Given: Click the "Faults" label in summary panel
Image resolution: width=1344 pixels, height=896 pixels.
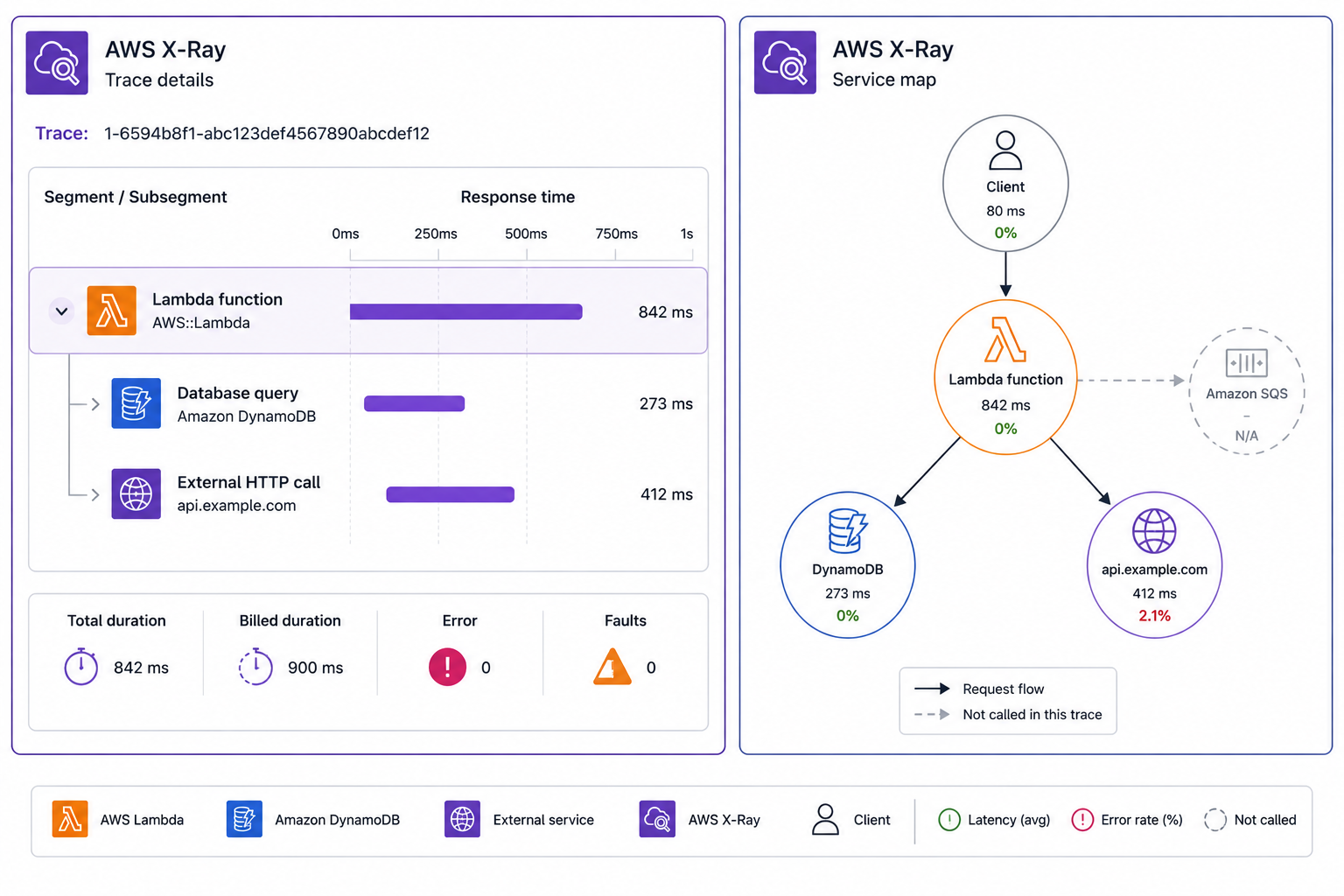Looking at the screenshot, I should (626, 620).
